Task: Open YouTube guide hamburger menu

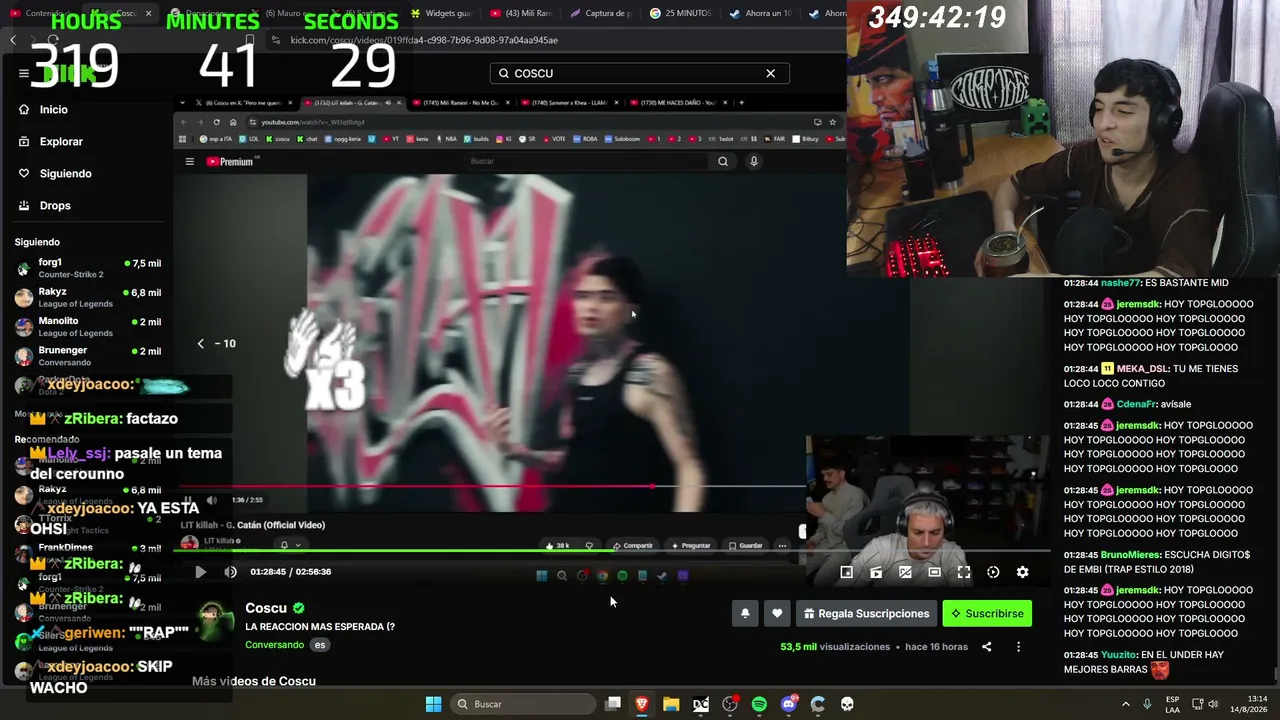Action: pyautogui.click(x=189, y=162)
